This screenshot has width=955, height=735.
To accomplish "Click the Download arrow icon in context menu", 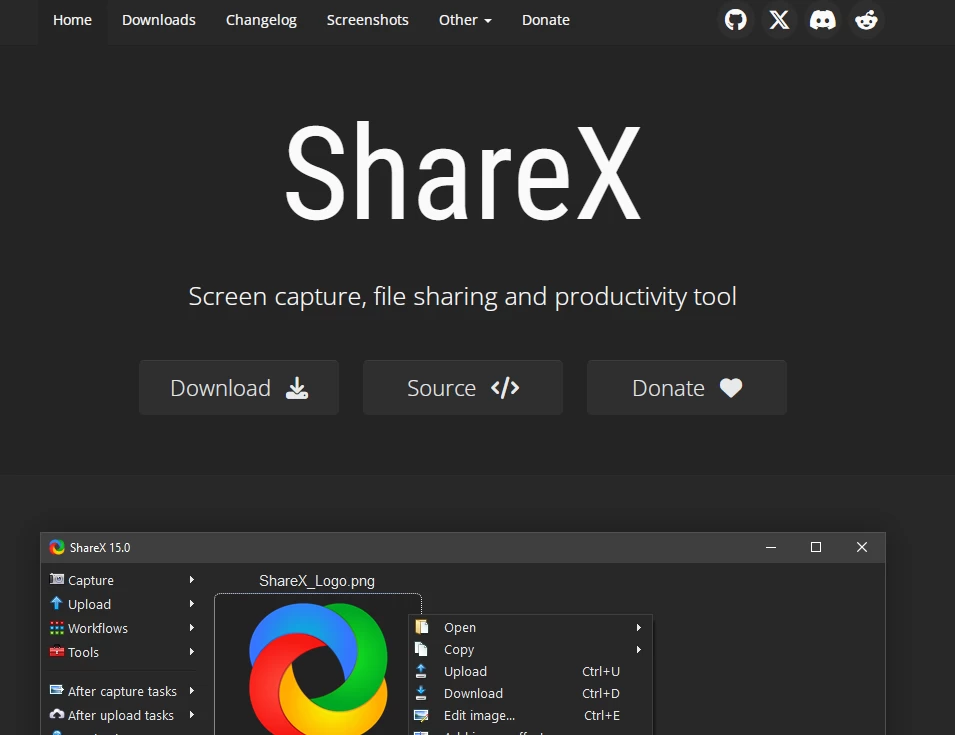I will coord(421,693).
